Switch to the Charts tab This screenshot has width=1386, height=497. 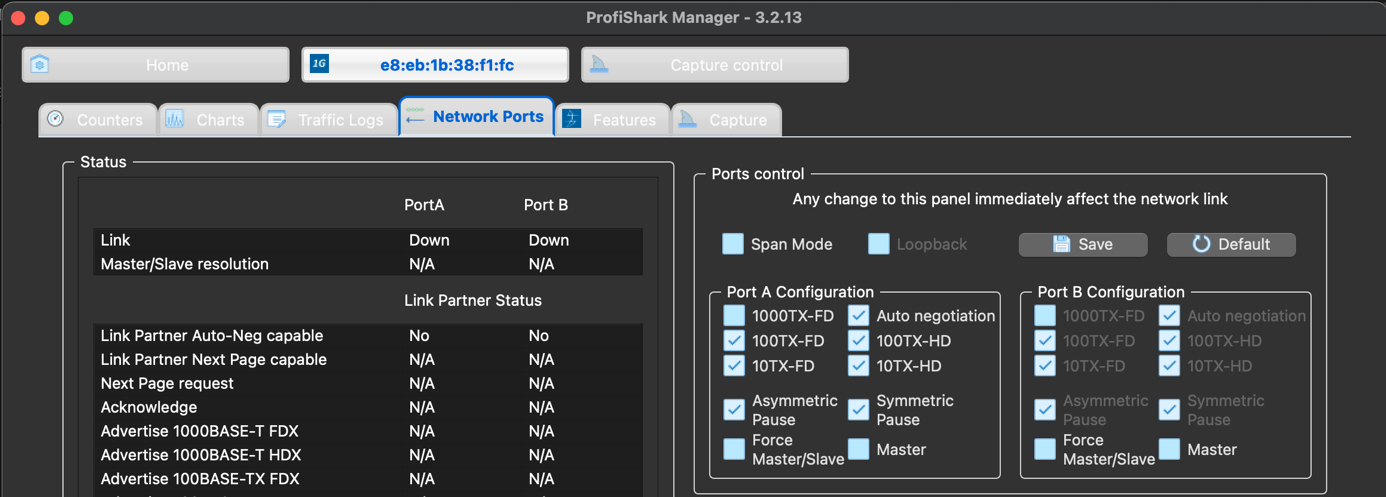click(208, 119)
